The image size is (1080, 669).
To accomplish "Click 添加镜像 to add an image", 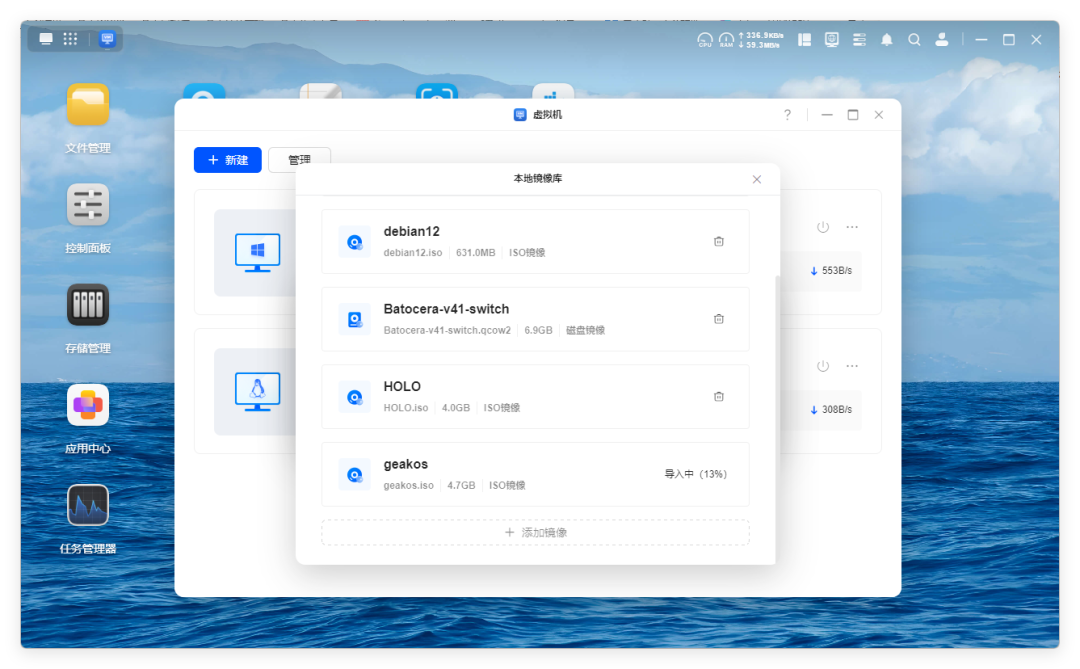I will [x=535, y=533].
